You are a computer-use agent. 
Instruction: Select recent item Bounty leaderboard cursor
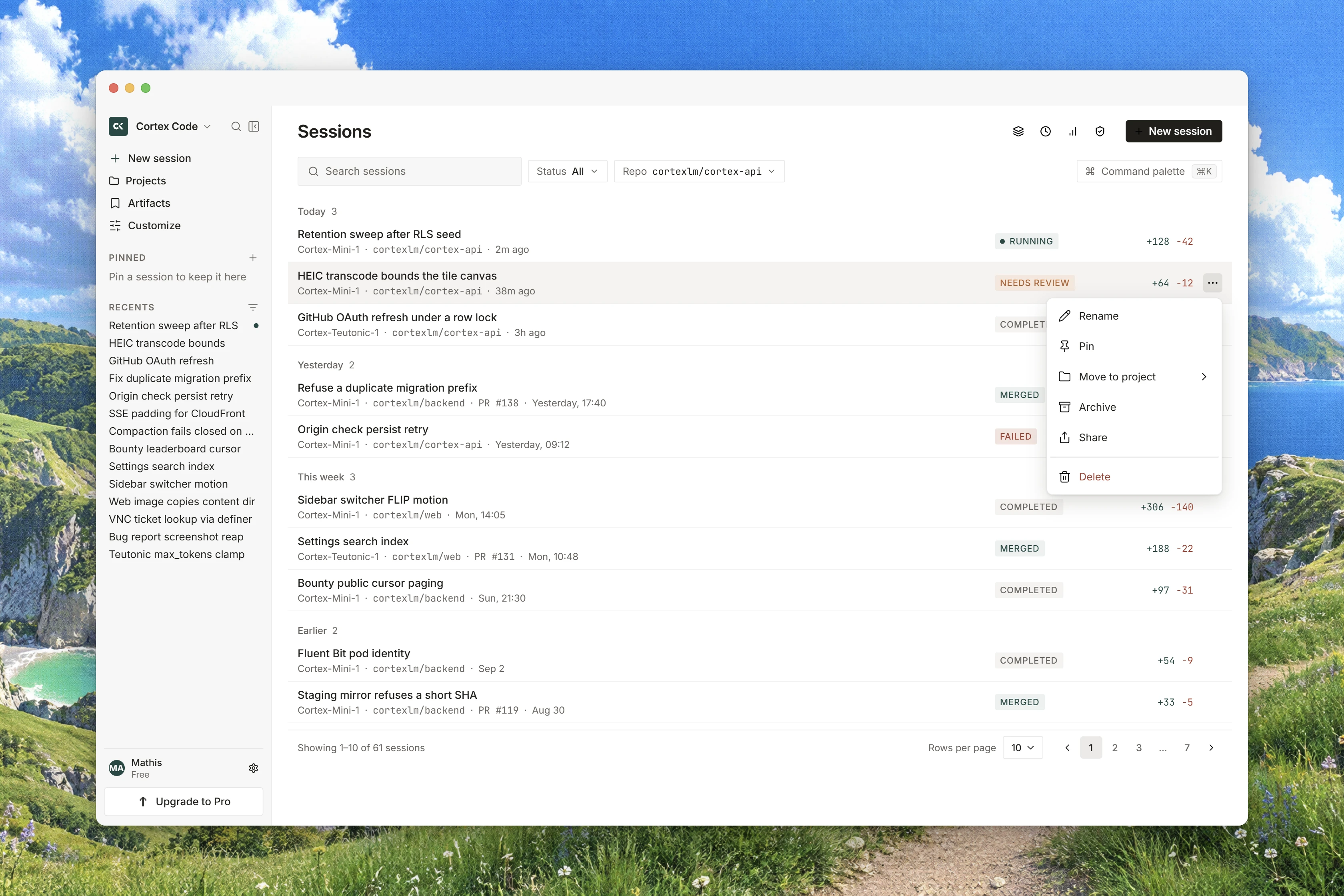coord(183,448)
